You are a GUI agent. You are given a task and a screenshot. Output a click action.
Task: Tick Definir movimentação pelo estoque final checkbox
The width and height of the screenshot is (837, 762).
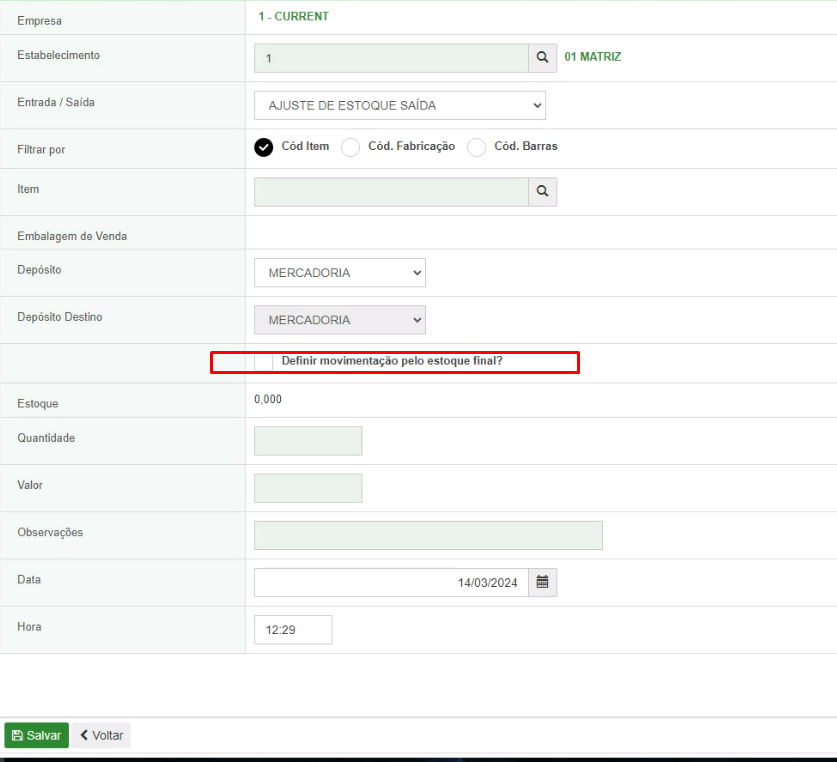(x=263, y=362)
